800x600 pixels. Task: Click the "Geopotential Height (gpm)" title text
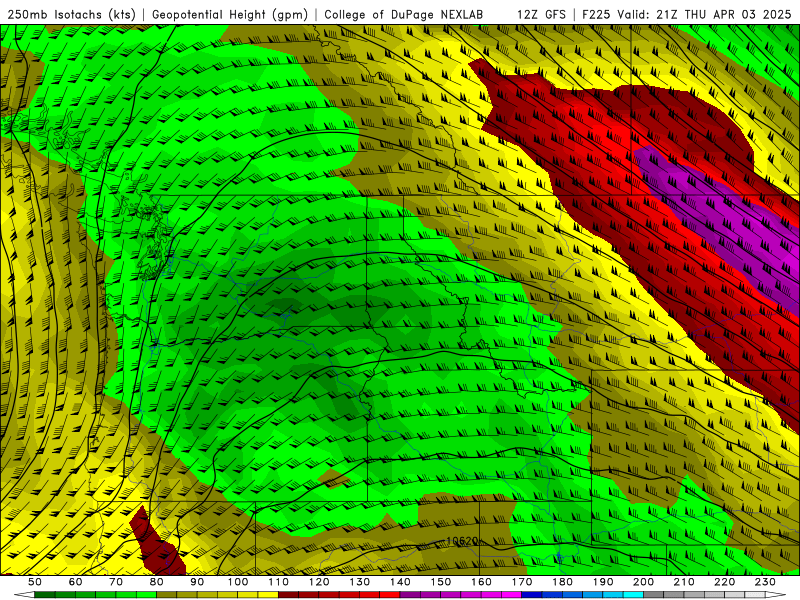coord(230,15)
